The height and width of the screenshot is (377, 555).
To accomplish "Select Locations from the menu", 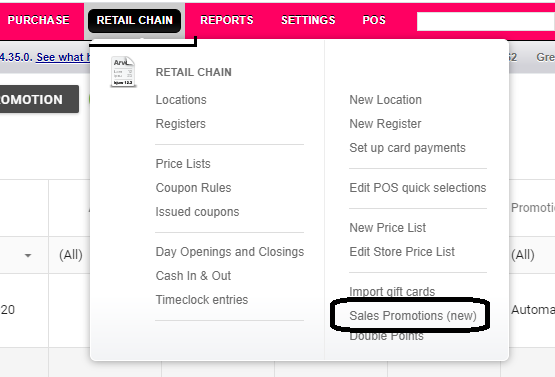I will click(181, 100).
